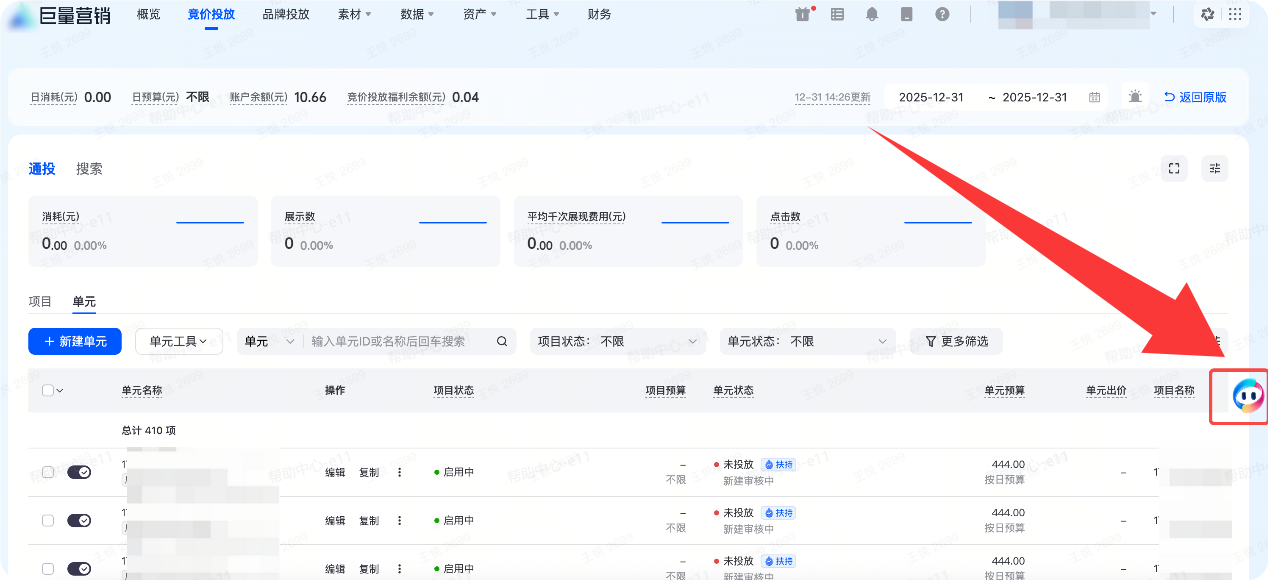Expand the 工具 menu
This screenshot has width=1268, height=580.
543,14
